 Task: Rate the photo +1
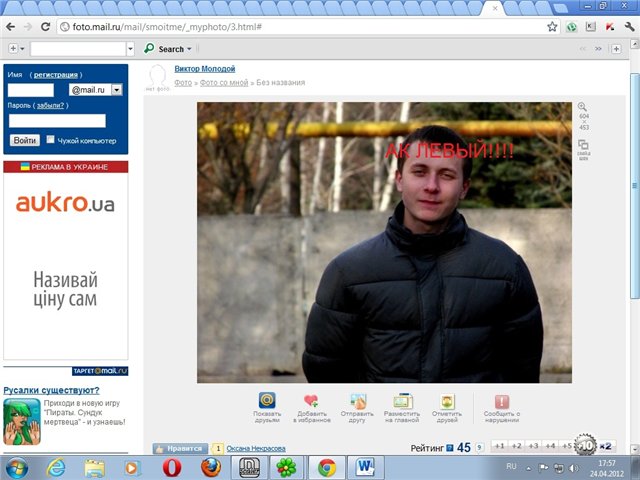click(500, 446)
